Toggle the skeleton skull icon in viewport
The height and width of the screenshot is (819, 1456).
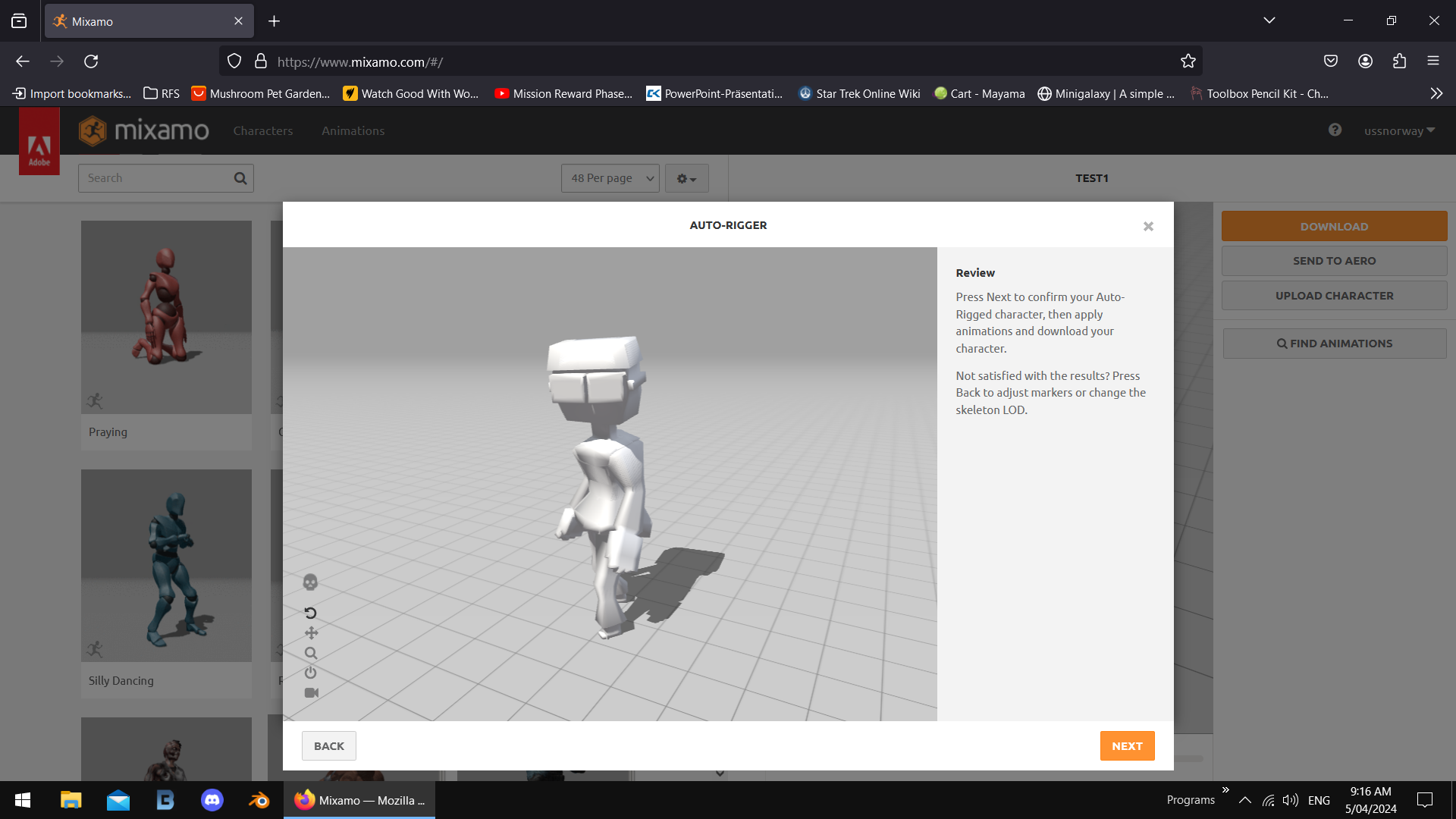[x=310, y=581]
